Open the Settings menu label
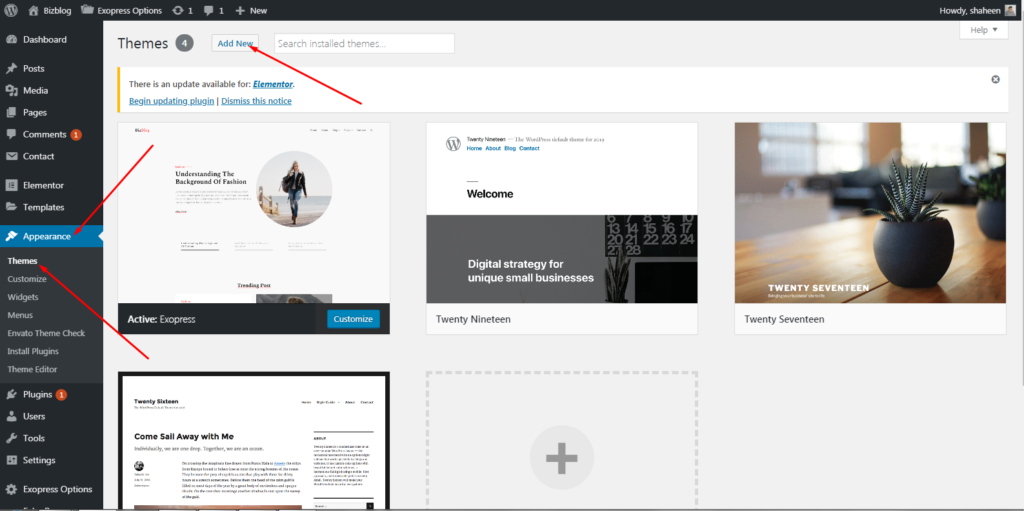This screenshot has height=511, width=1024. click(39, 460)
